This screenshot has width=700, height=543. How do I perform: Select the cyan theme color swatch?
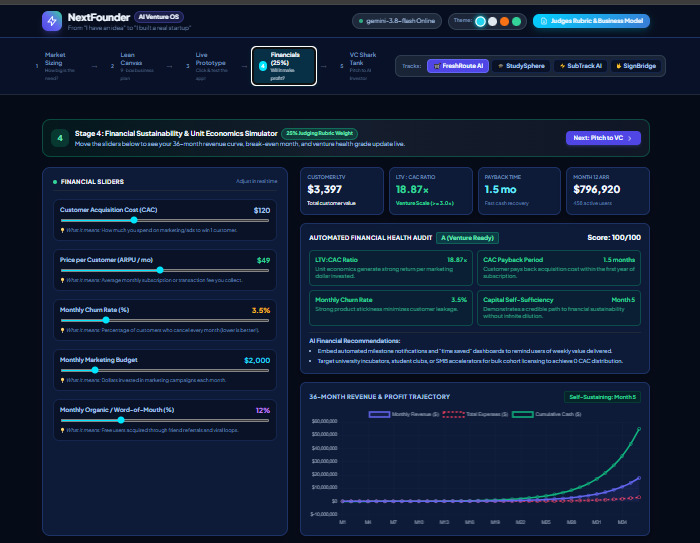point(480,21)
